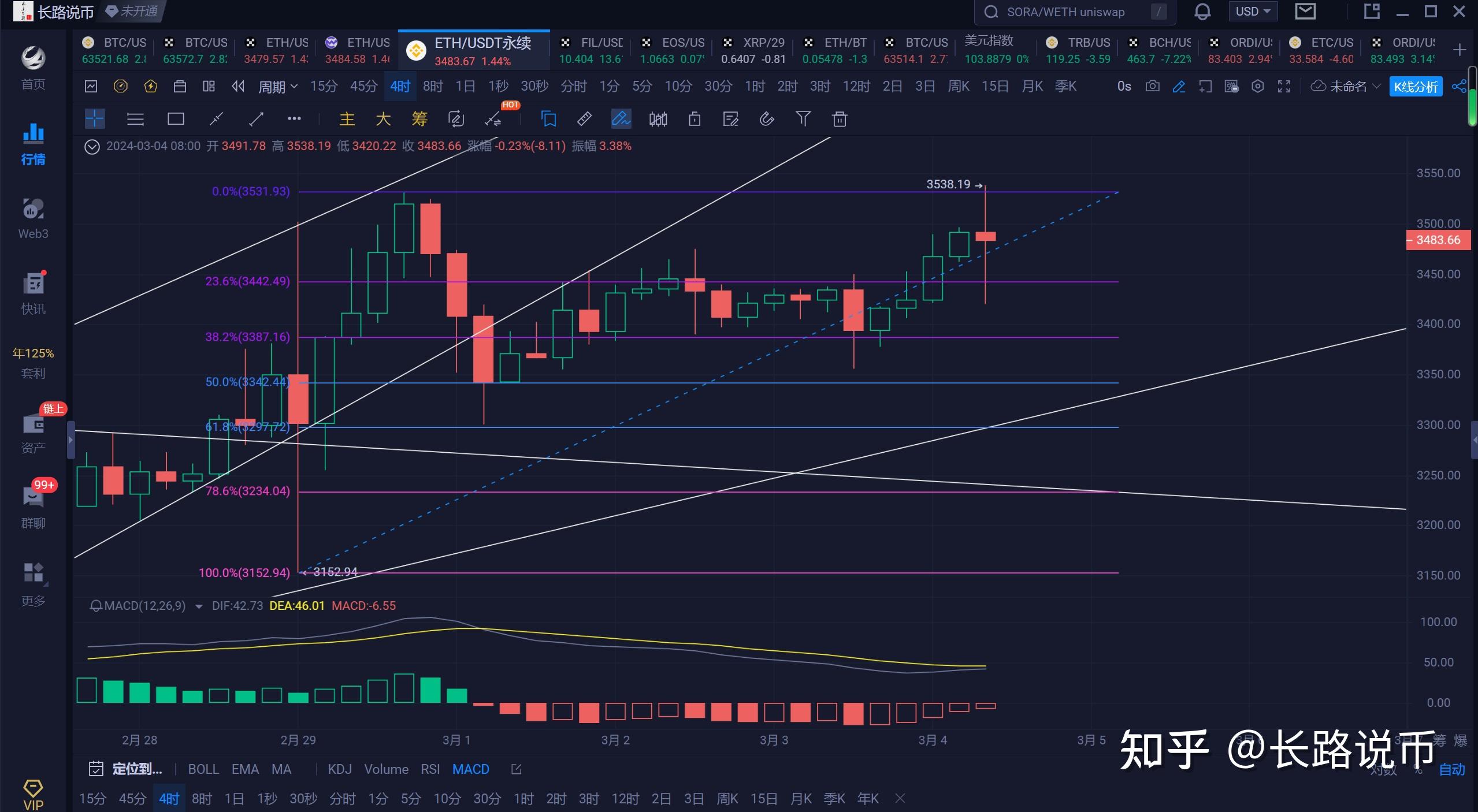Open the 群聊 group chat sidebar section

point(33,507)
